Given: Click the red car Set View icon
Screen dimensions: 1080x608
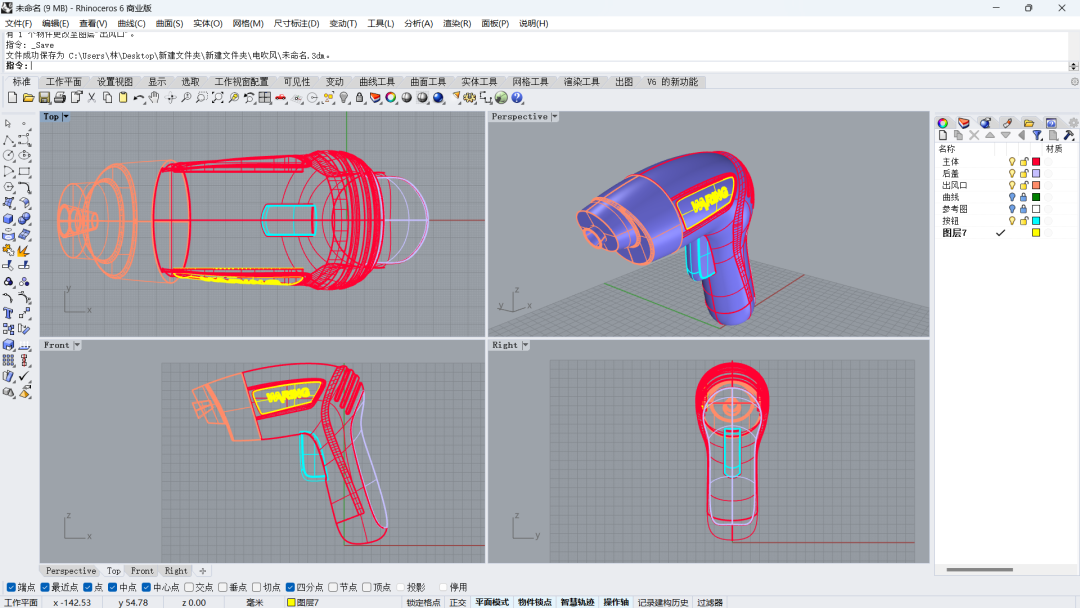Looking at the screenshot, I should coord(281,98).
